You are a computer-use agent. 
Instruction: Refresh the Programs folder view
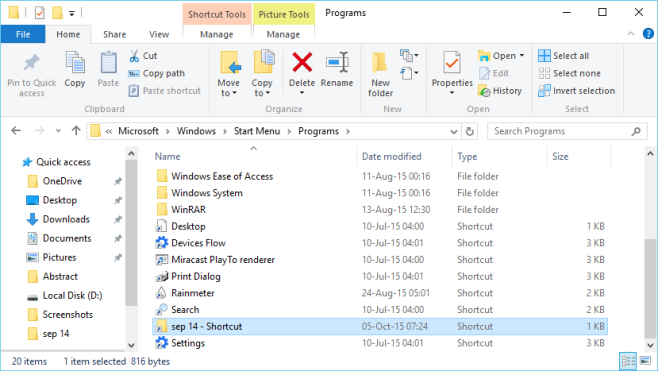point(470,131)
